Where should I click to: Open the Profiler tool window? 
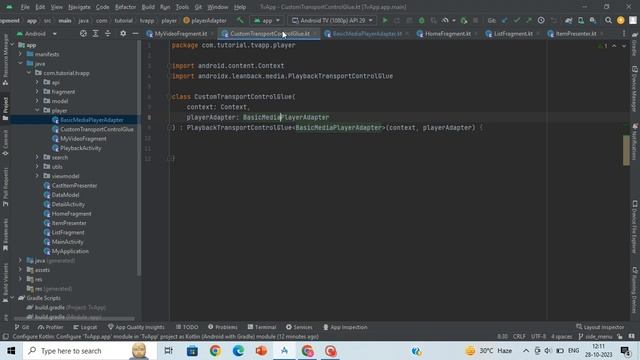50,327
